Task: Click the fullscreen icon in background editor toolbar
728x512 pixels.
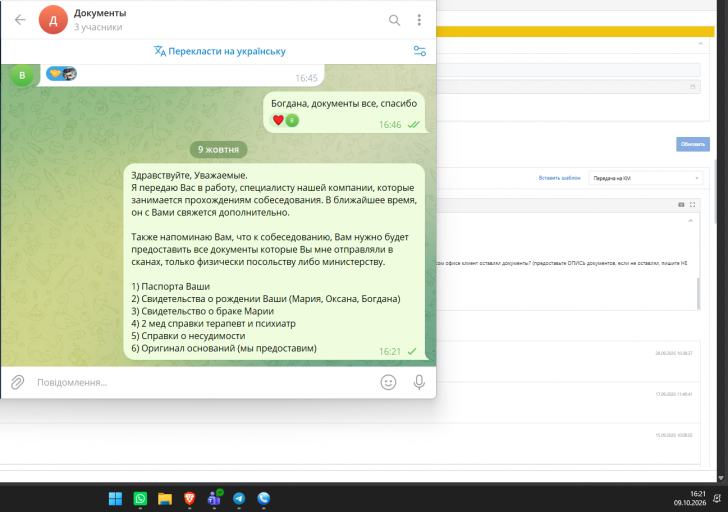Action: (692, 205)
